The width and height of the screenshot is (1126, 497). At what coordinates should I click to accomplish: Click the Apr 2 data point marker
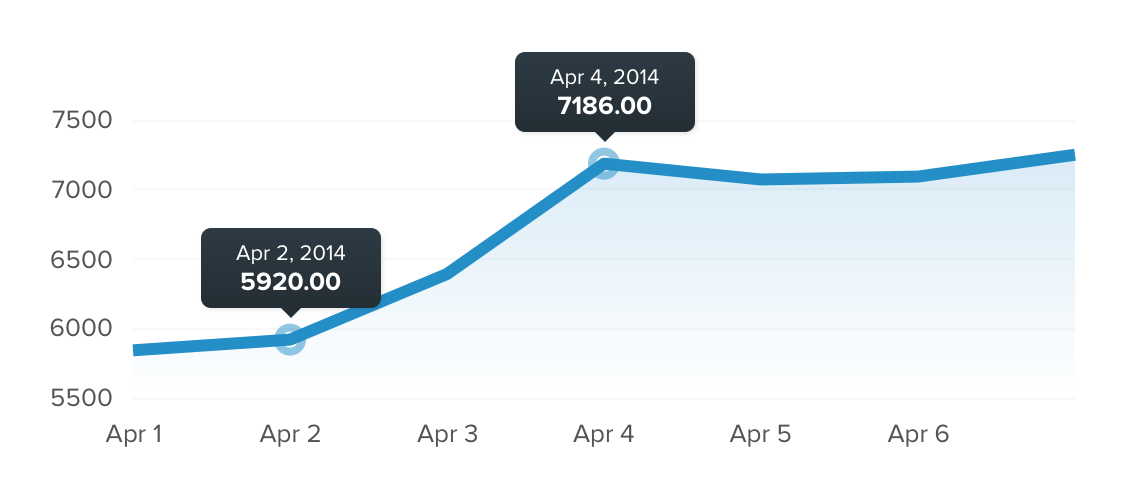tap(290, 339)
